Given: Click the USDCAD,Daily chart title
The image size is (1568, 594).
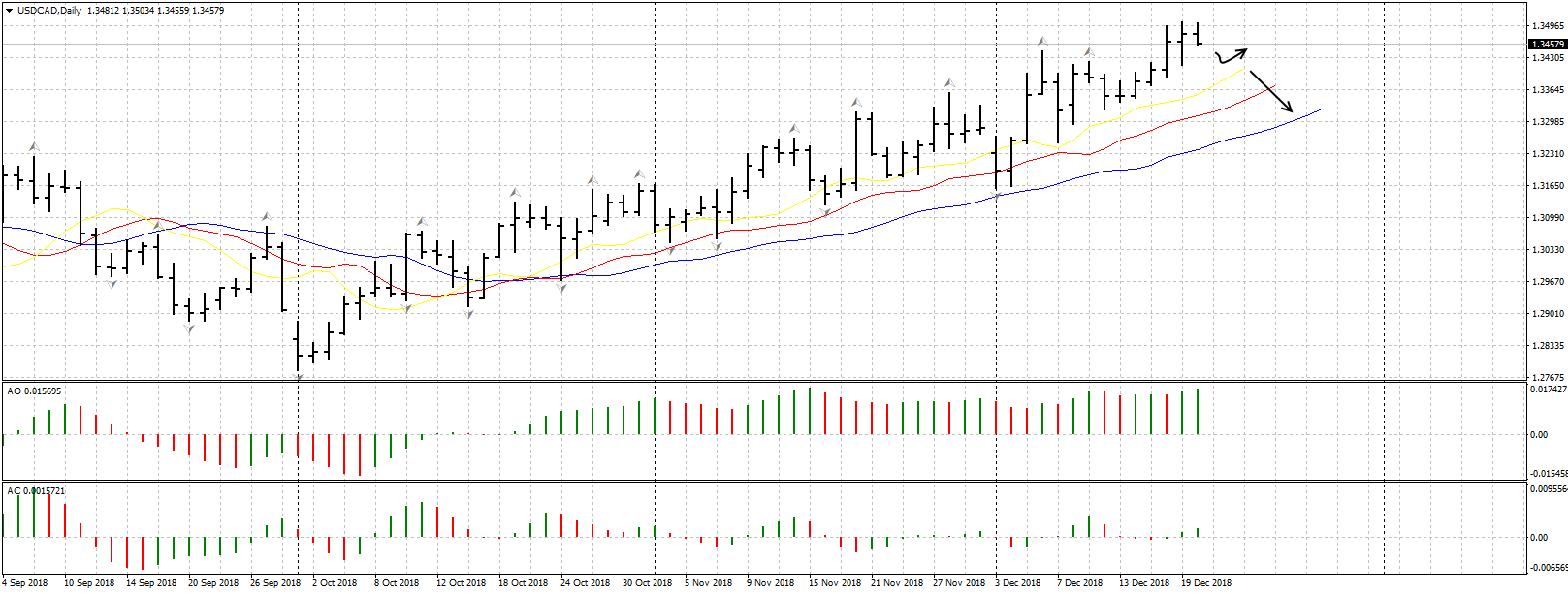Looking at the screenshot, I should click(49, 11).
